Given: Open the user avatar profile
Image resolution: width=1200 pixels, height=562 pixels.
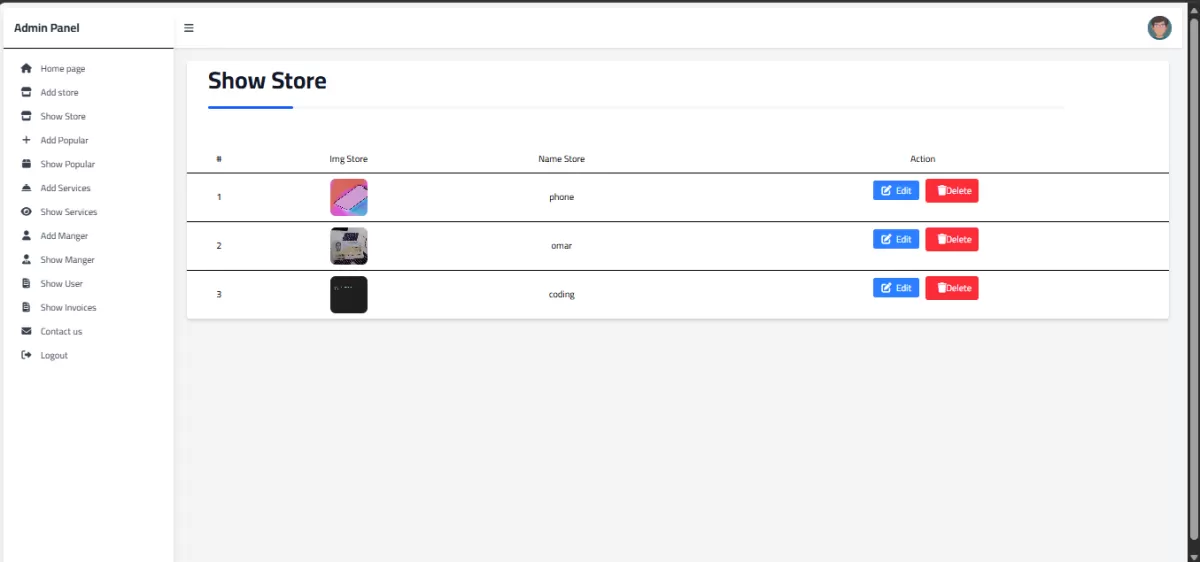Looking at the screenshot, I should tap(1159, 28).
